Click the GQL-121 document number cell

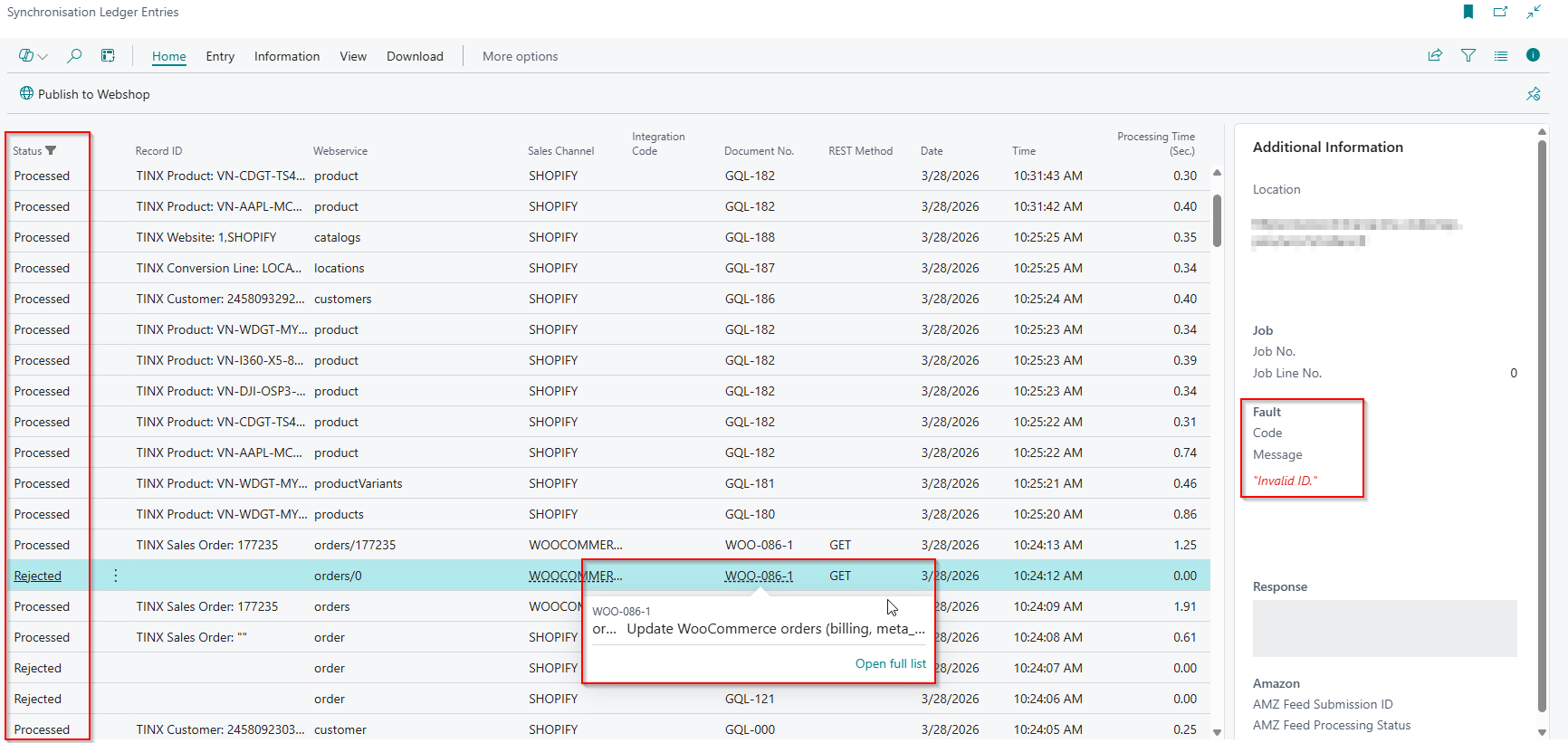coord(750,699)
